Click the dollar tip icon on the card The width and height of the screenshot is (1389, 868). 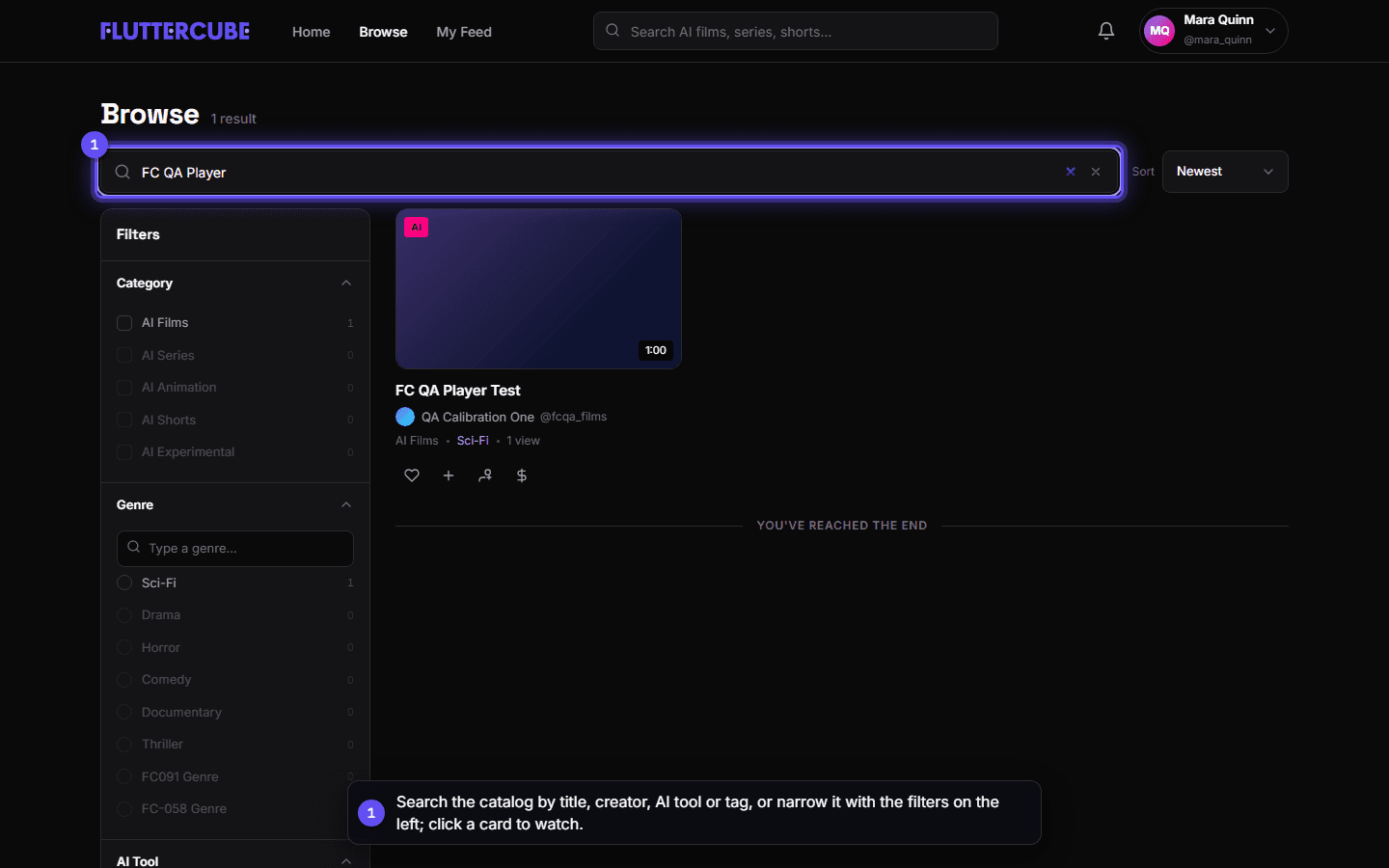coord(522,475)
